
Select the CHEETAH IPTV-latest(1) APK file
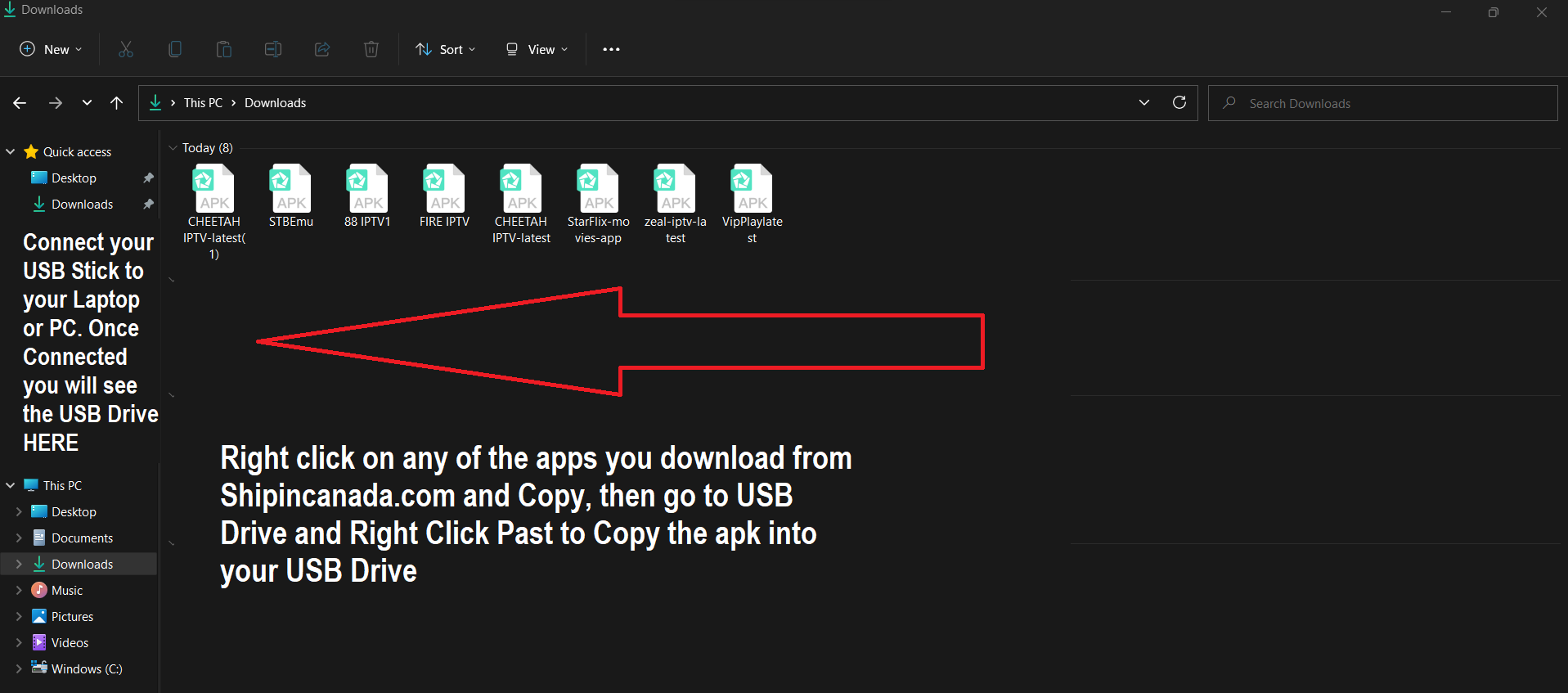[x=214, y=212]
